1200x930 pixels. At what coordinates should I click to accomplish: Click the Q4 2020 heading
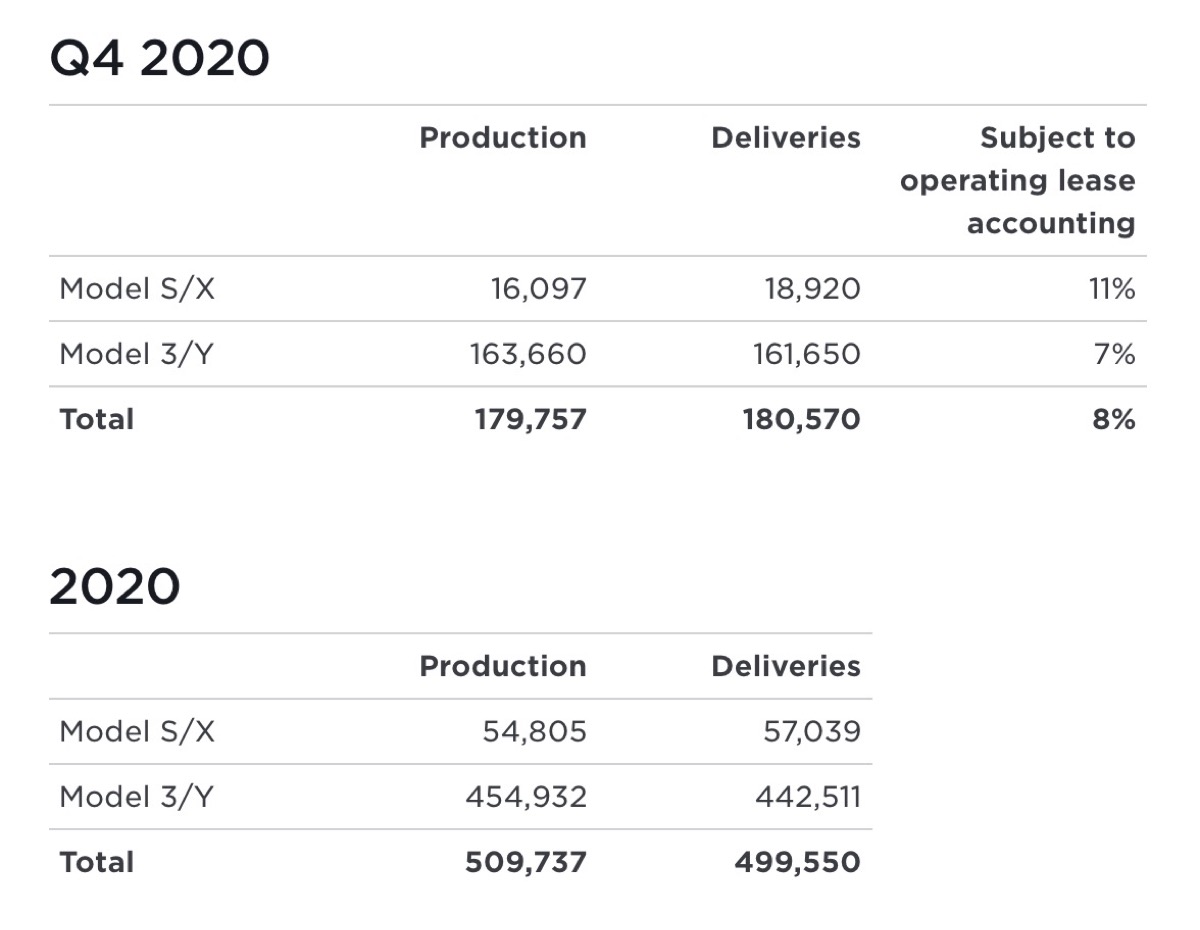[x=159, y=59]
